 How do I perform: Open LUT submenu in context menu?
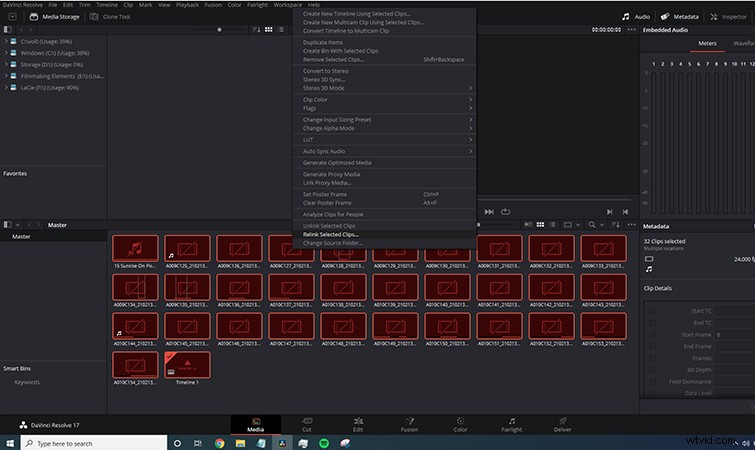tap(384, 140)
